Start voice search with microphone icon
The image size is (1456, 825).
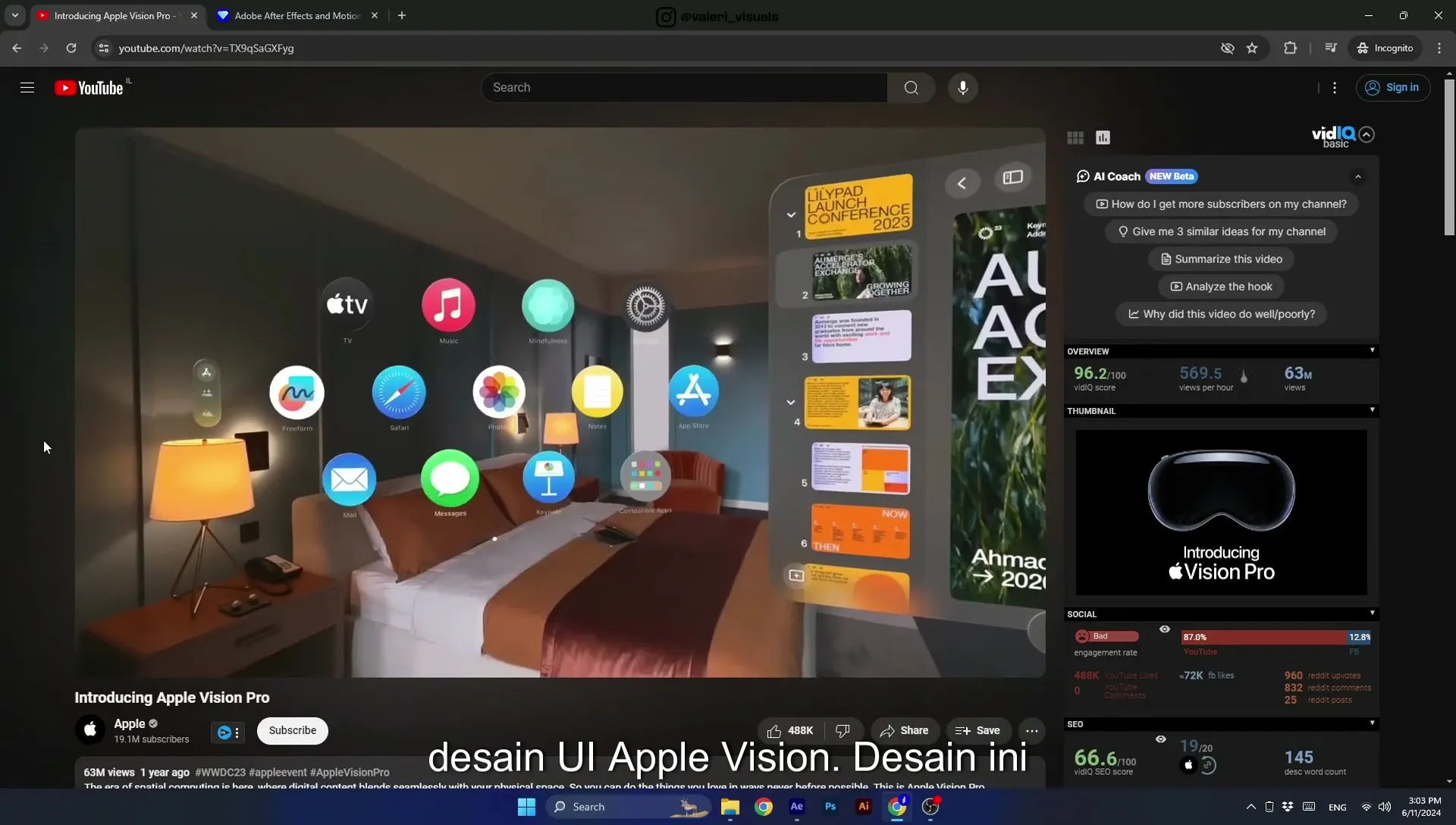pos(962,88)
